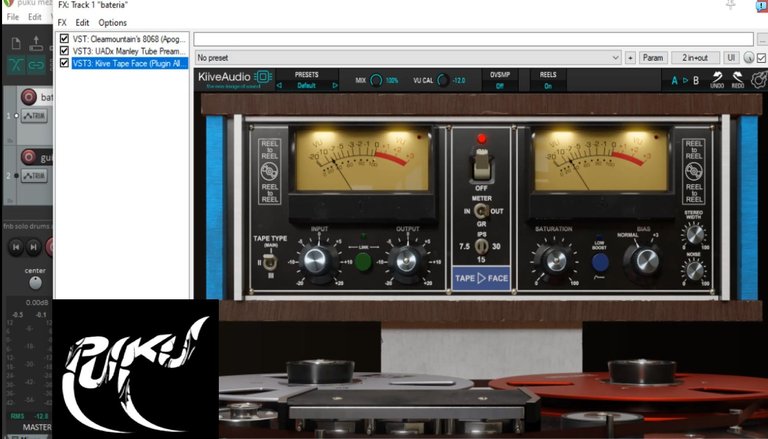
Task: Toggle the blue LOW BOOST button
Action: pyautogui.click(x=600, y=263)
